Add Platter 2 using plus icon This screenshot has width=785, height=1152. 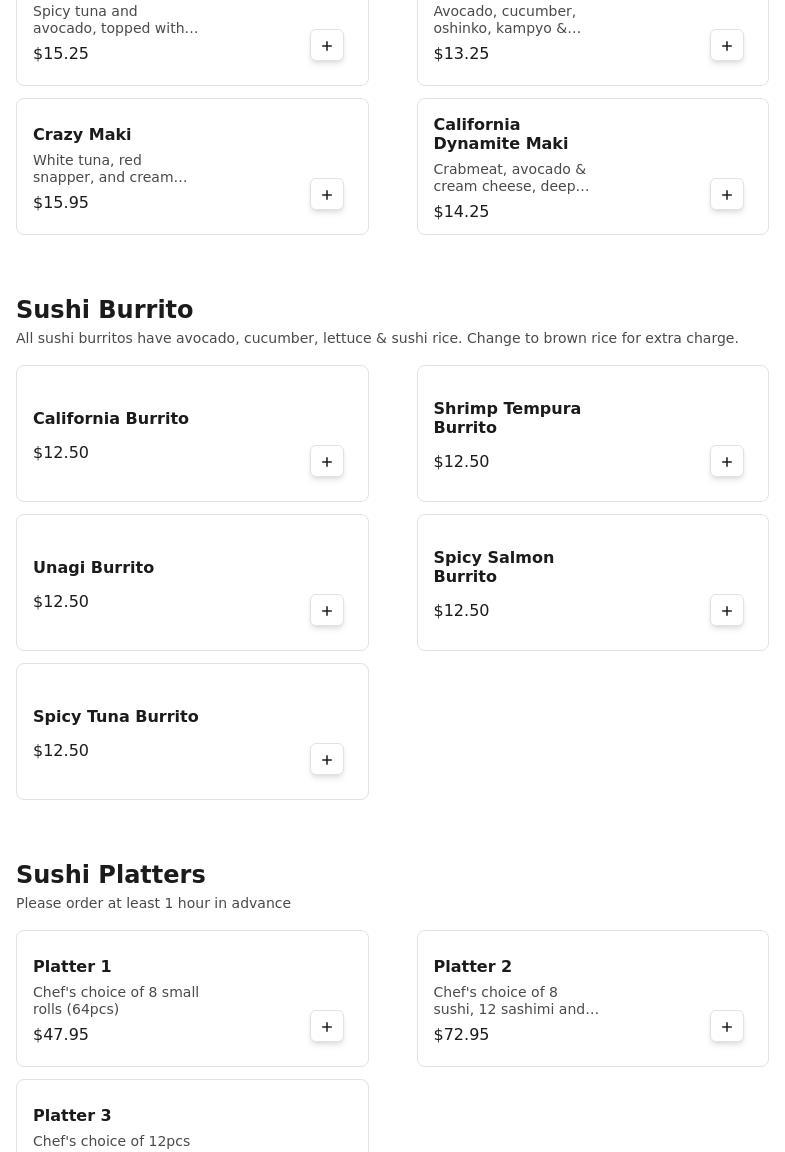point(727,1026)
